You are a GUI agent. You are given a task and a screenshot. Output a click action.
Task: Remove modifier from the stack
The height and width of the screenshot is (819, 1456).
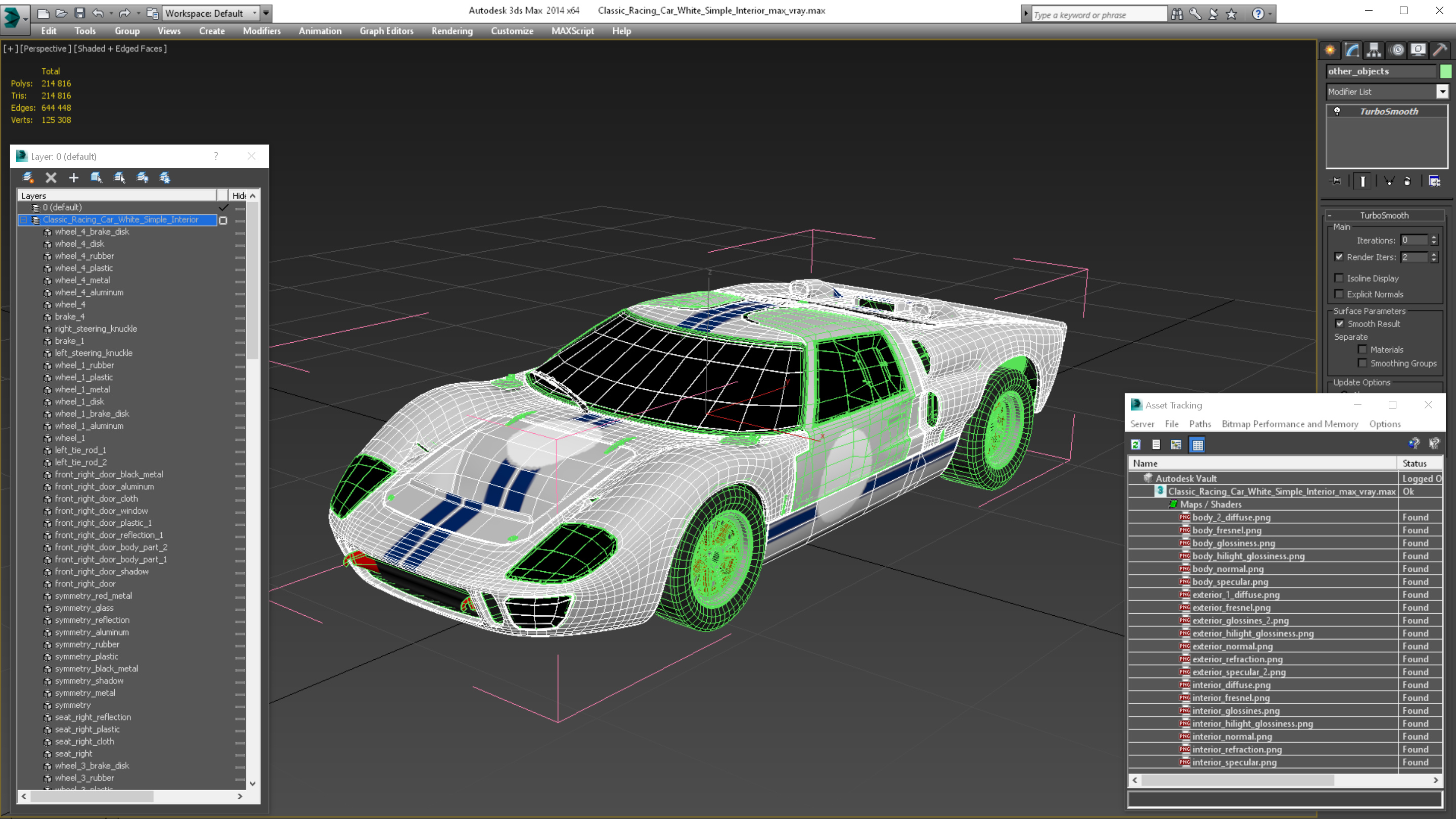(1407, 181)
